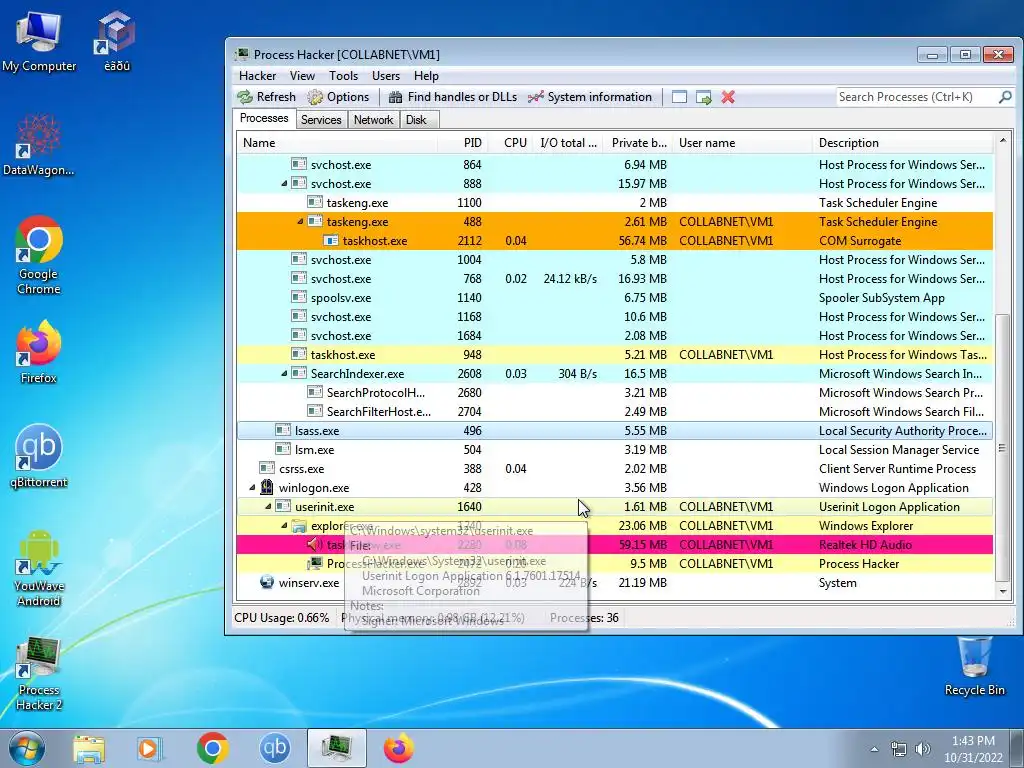Image resolution: width=1024 pixels, height=768 pixels.
Task: Click the process list scrollbar down arrow
Action: [x=1002, y=592]
